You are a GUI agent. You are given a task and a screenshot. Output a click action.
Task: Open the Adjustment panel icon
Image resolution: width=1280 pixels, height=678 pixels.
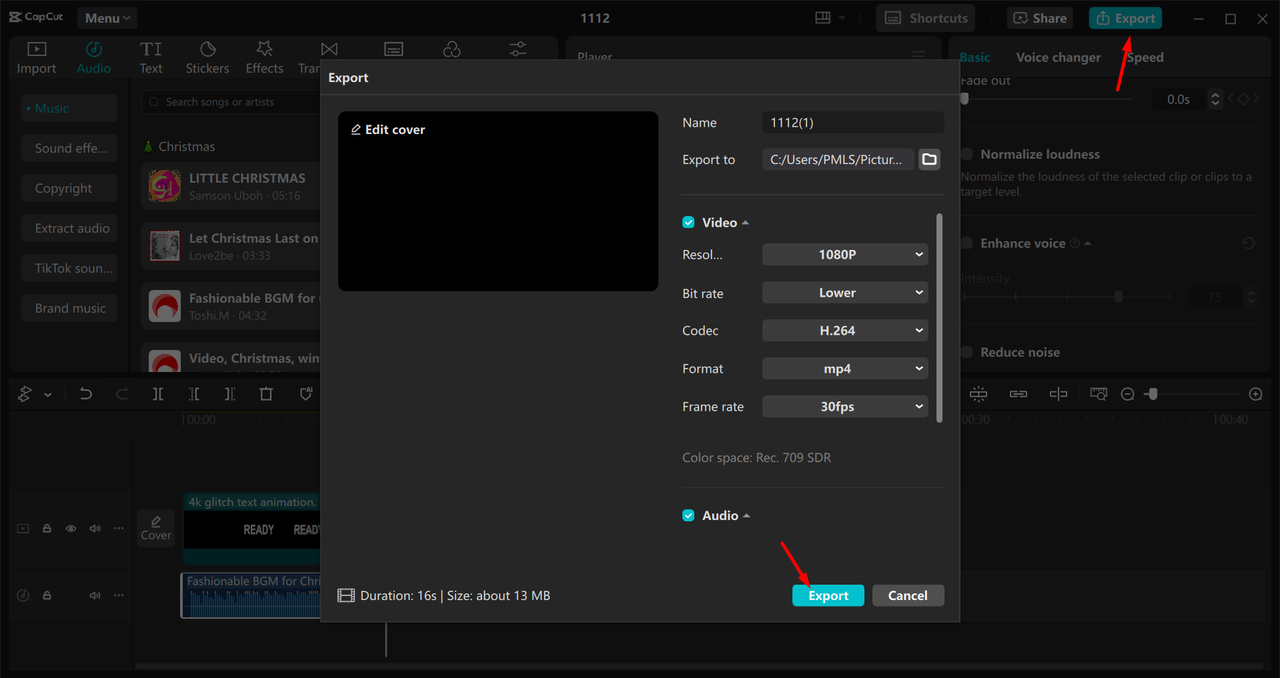coord(518,49)
